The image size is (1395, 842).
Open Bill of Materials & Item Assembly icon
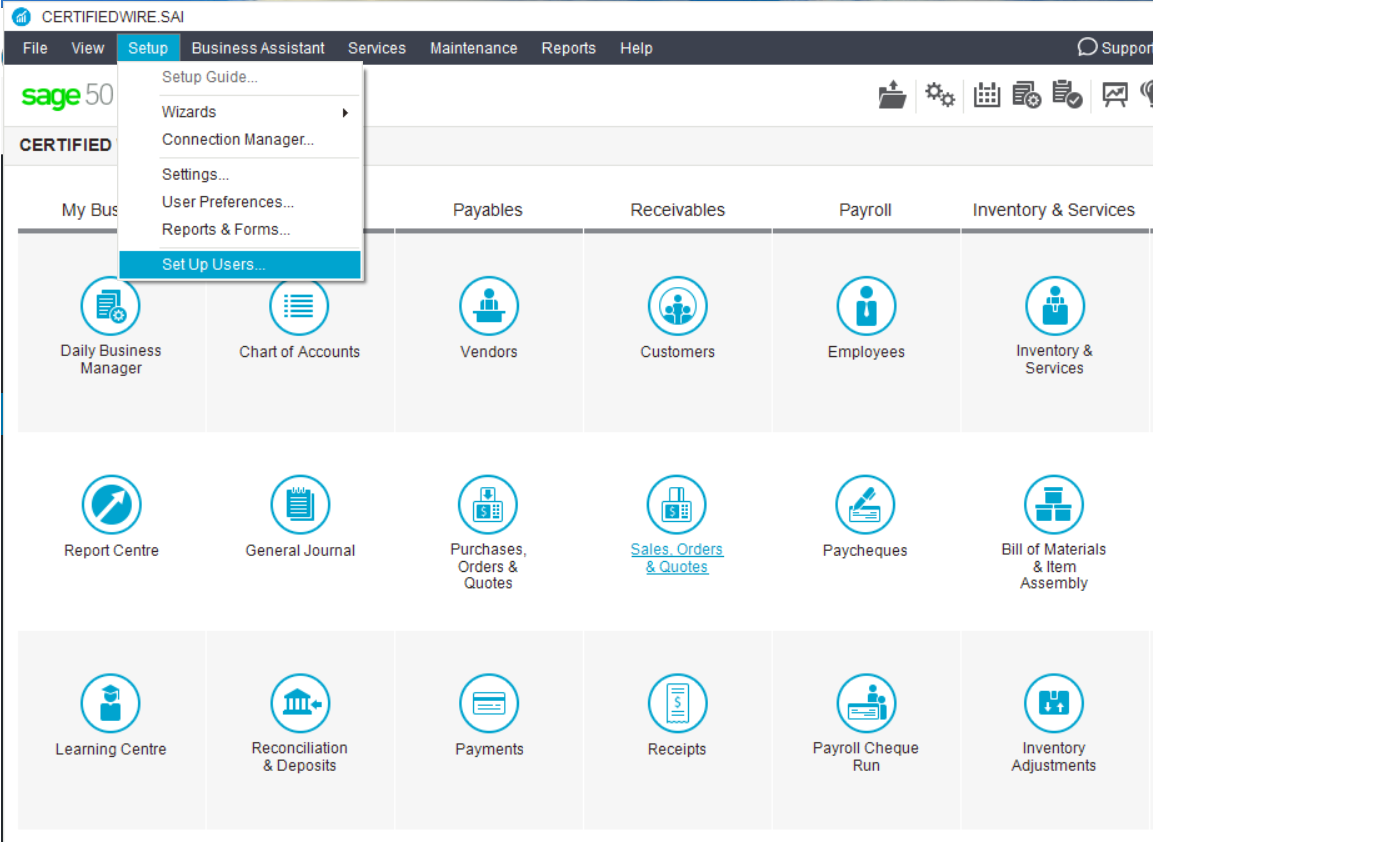coord(1054,505)
